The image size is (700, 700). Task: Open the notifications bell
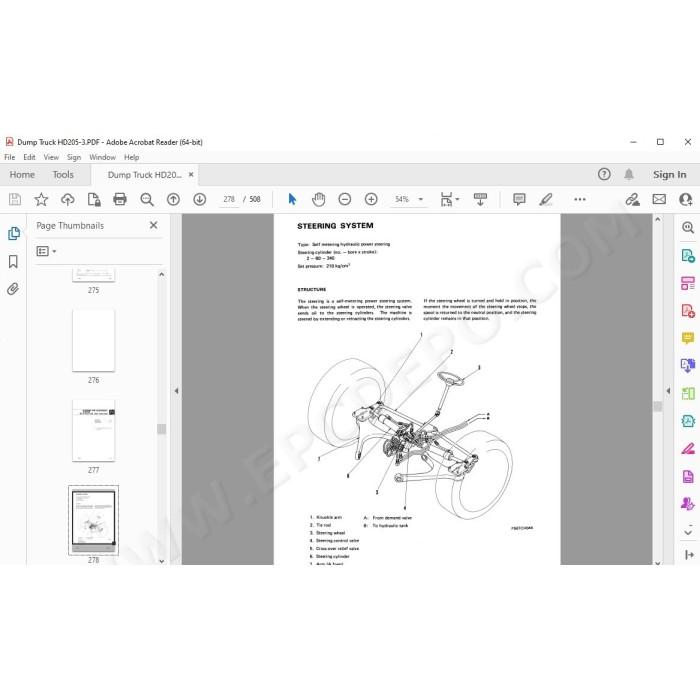pos(629,174)
